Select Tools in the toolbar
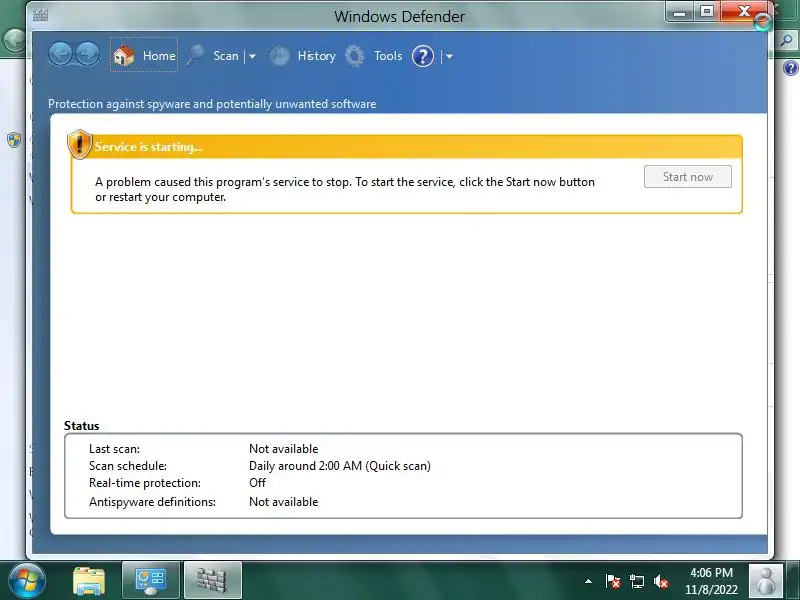Screen dimensions: 800x600 [x=388, y=56]
